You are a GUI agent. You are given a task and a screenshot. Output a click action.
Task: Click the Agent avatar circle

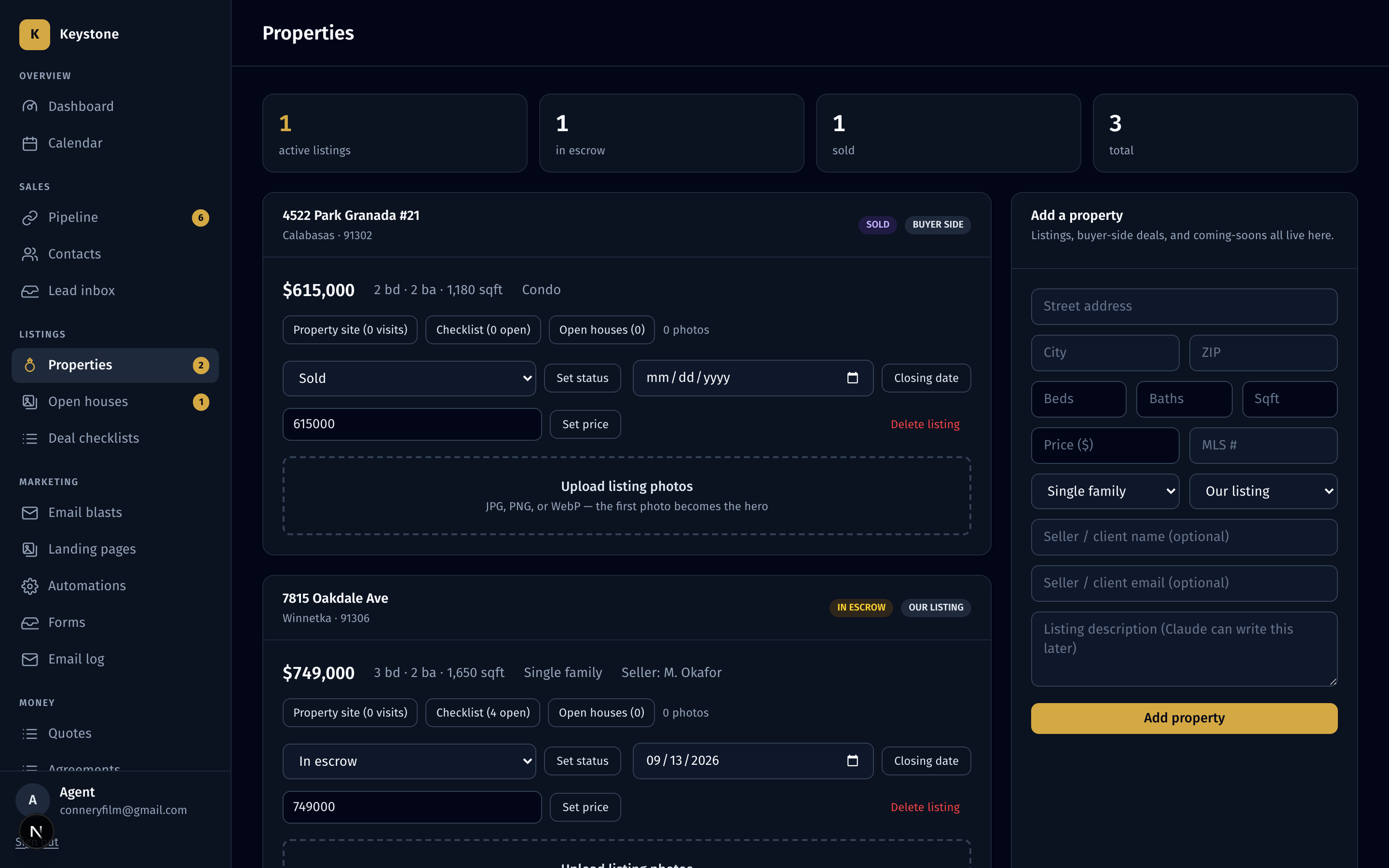click(x=33, y=800)
